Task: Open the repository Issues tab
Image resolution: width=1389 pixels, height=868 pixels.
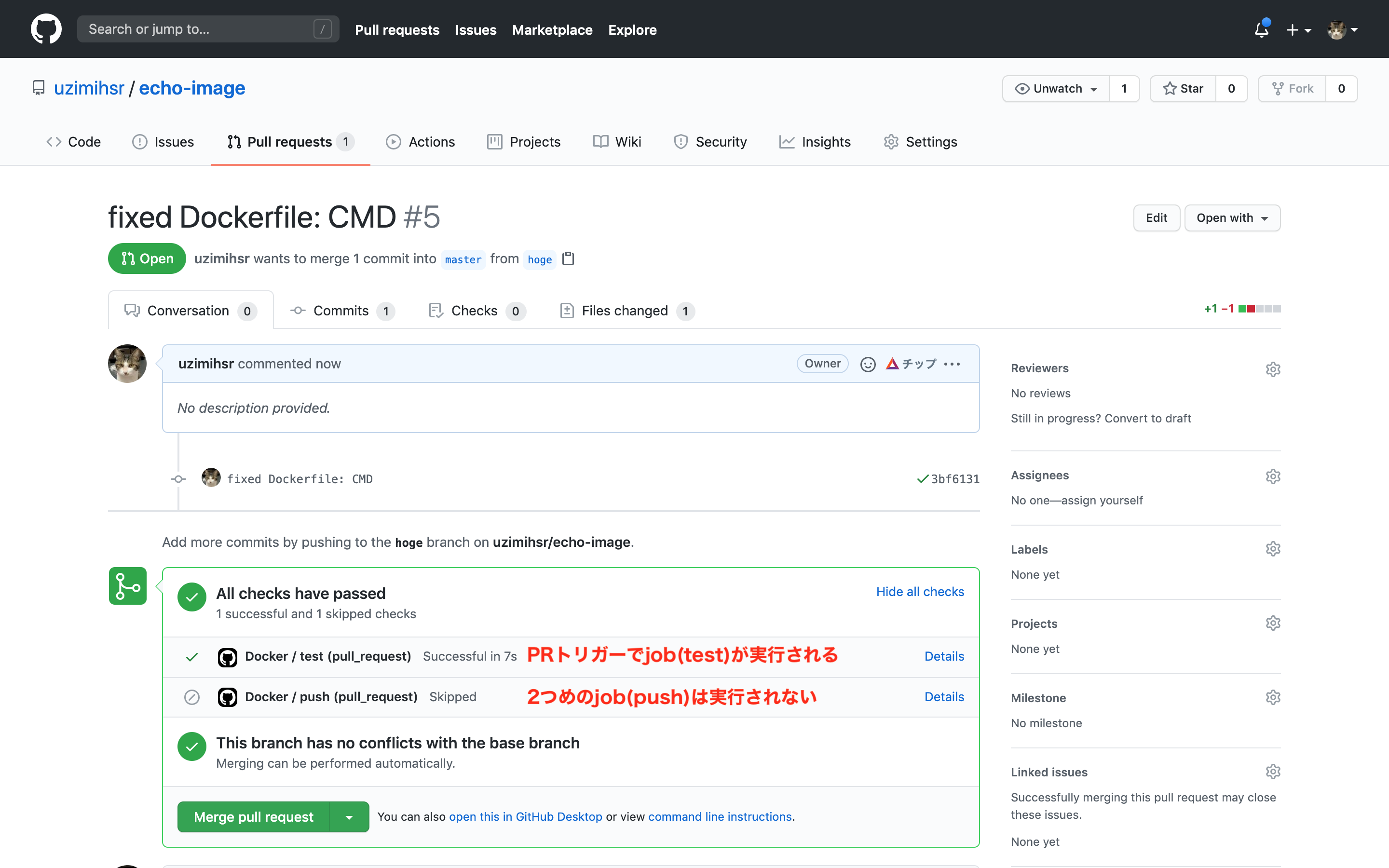Action: [163, 142]
